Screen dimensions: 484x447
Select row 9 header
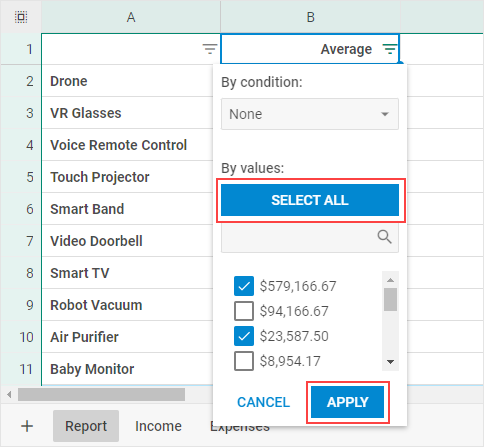pos(21,305)
